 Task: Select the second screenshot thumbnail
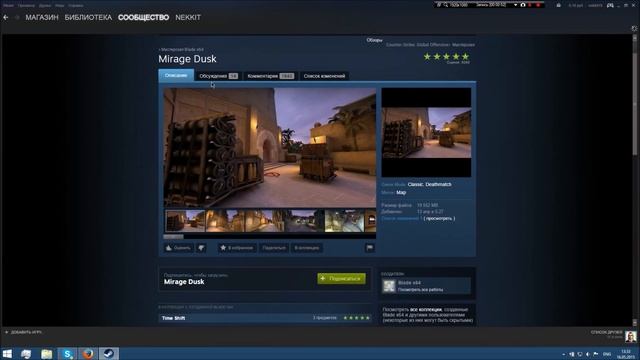point(225,221)
